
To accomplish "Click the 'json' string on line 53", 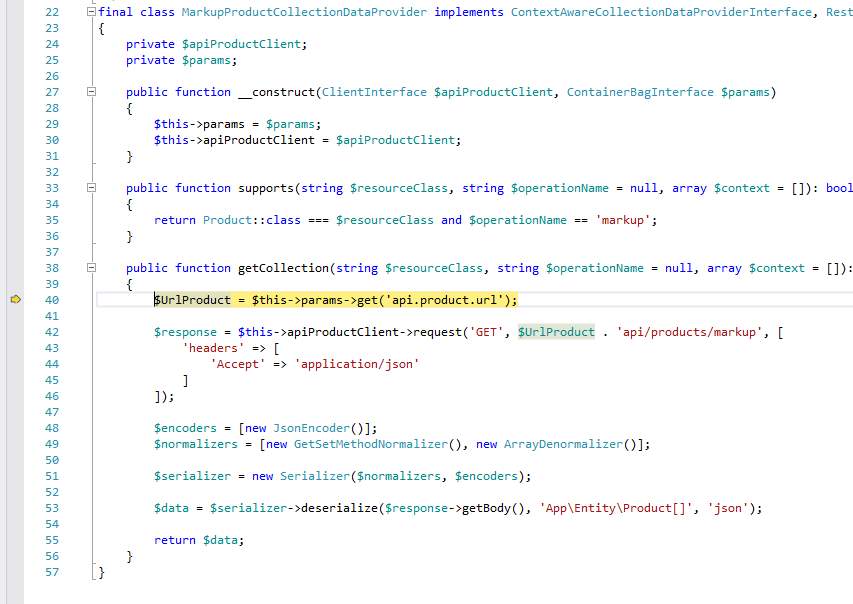I will point(728,508).
